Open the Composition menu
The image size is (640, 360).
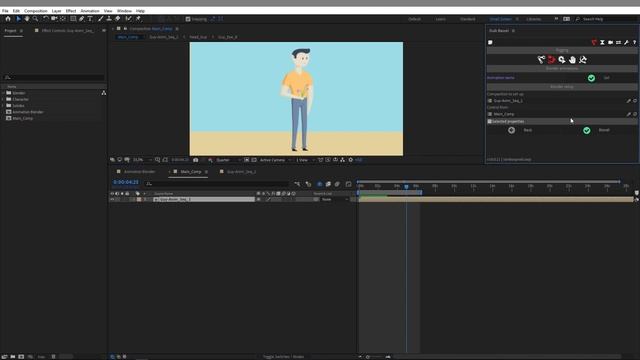(36, 11)
